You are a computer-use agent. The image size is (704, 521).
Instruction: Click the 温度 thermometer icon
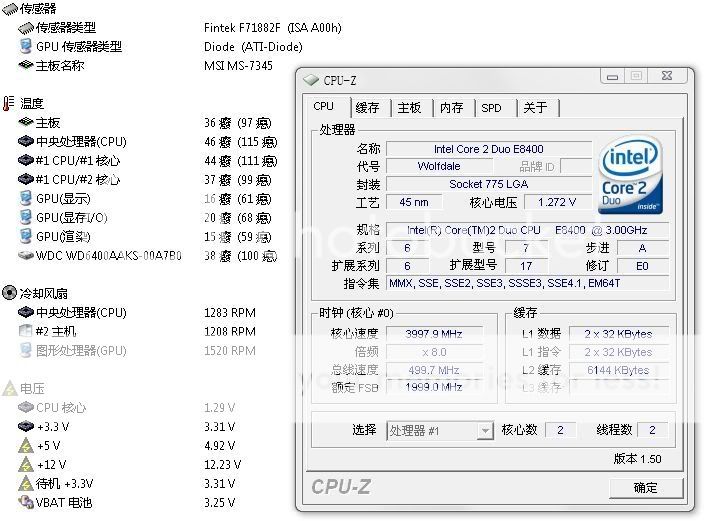point(9,103)
